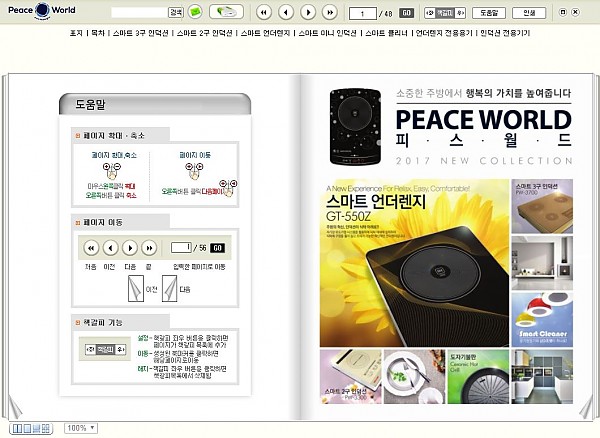Open 인덕션 전용기기 menu link

point(505,33)
